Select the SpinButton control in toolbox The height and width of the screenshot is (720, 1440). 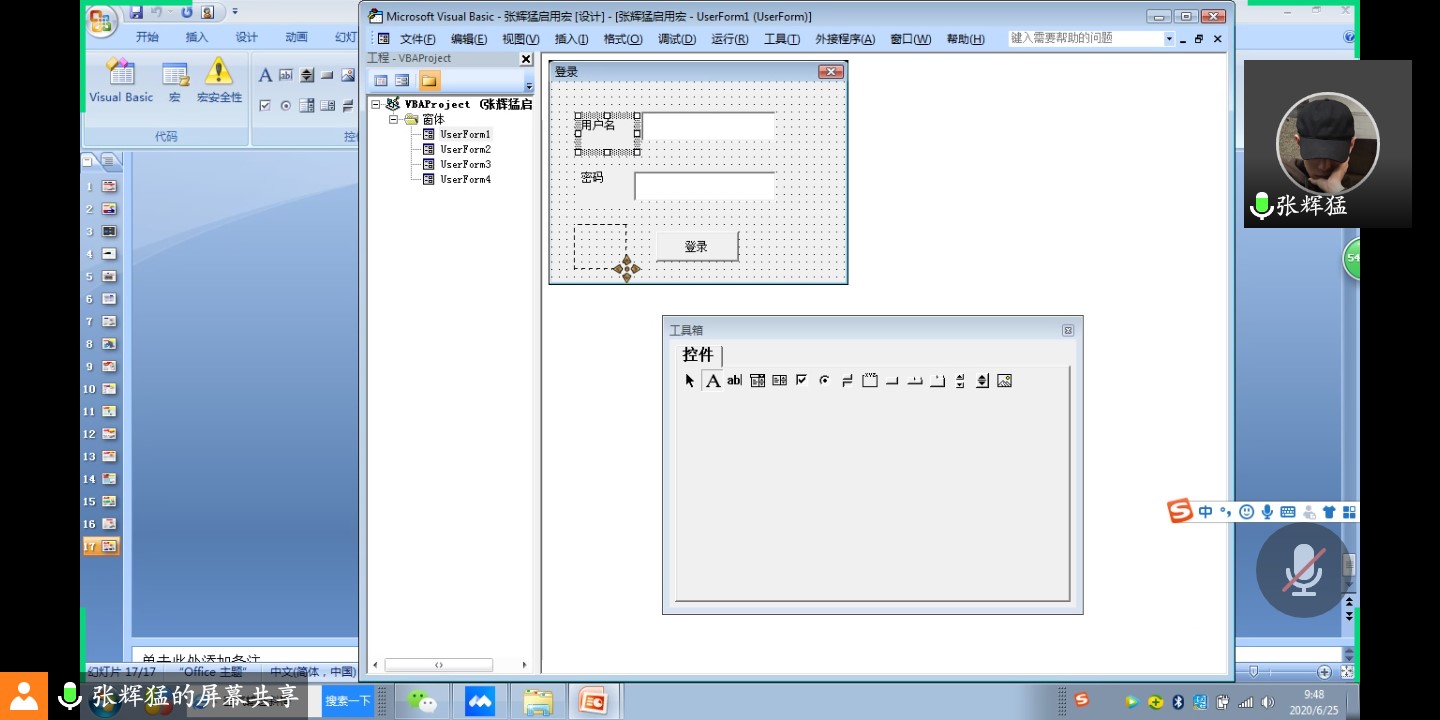982,381
